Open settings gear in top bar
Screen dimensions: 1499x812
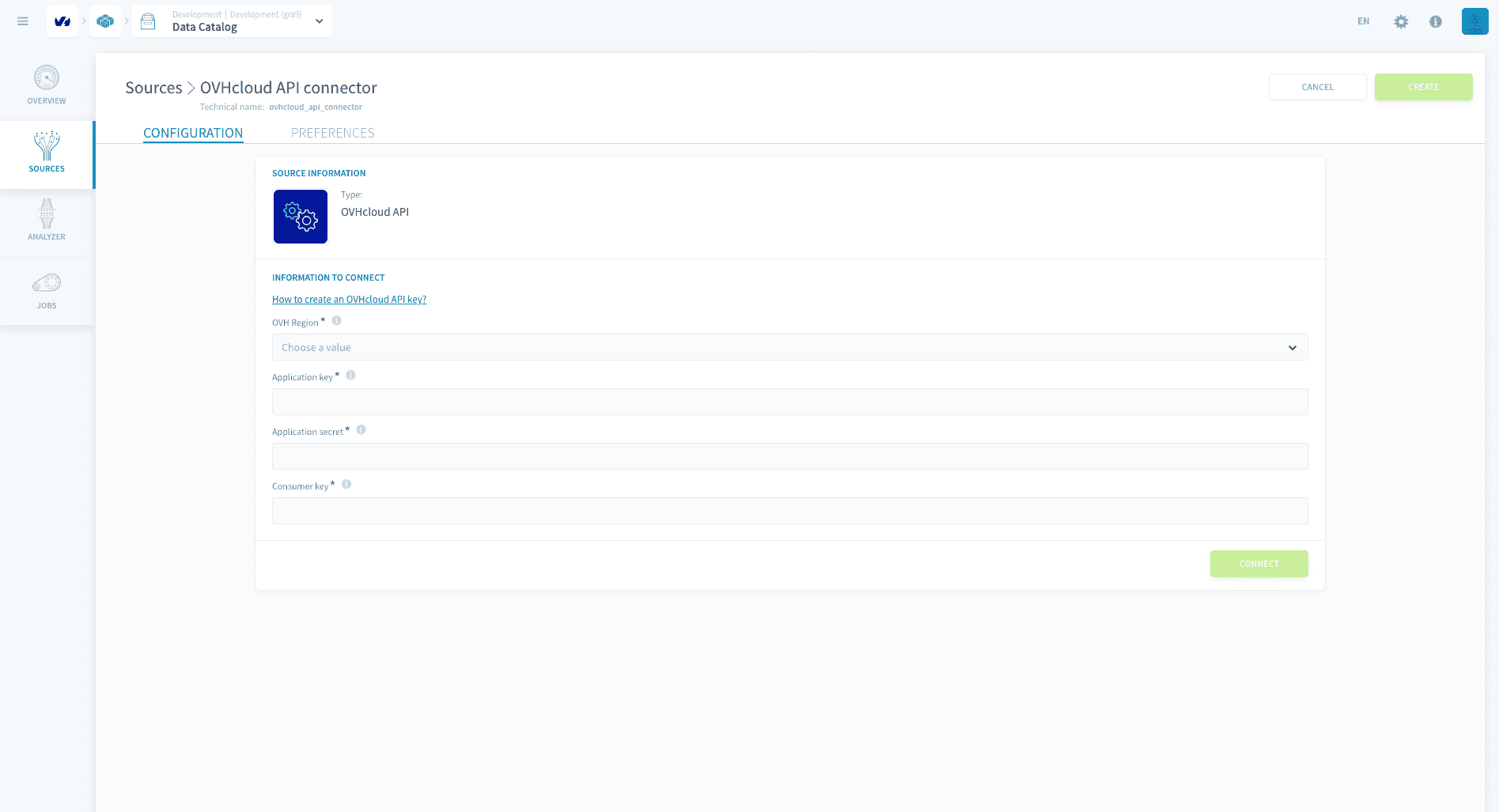1401,21
